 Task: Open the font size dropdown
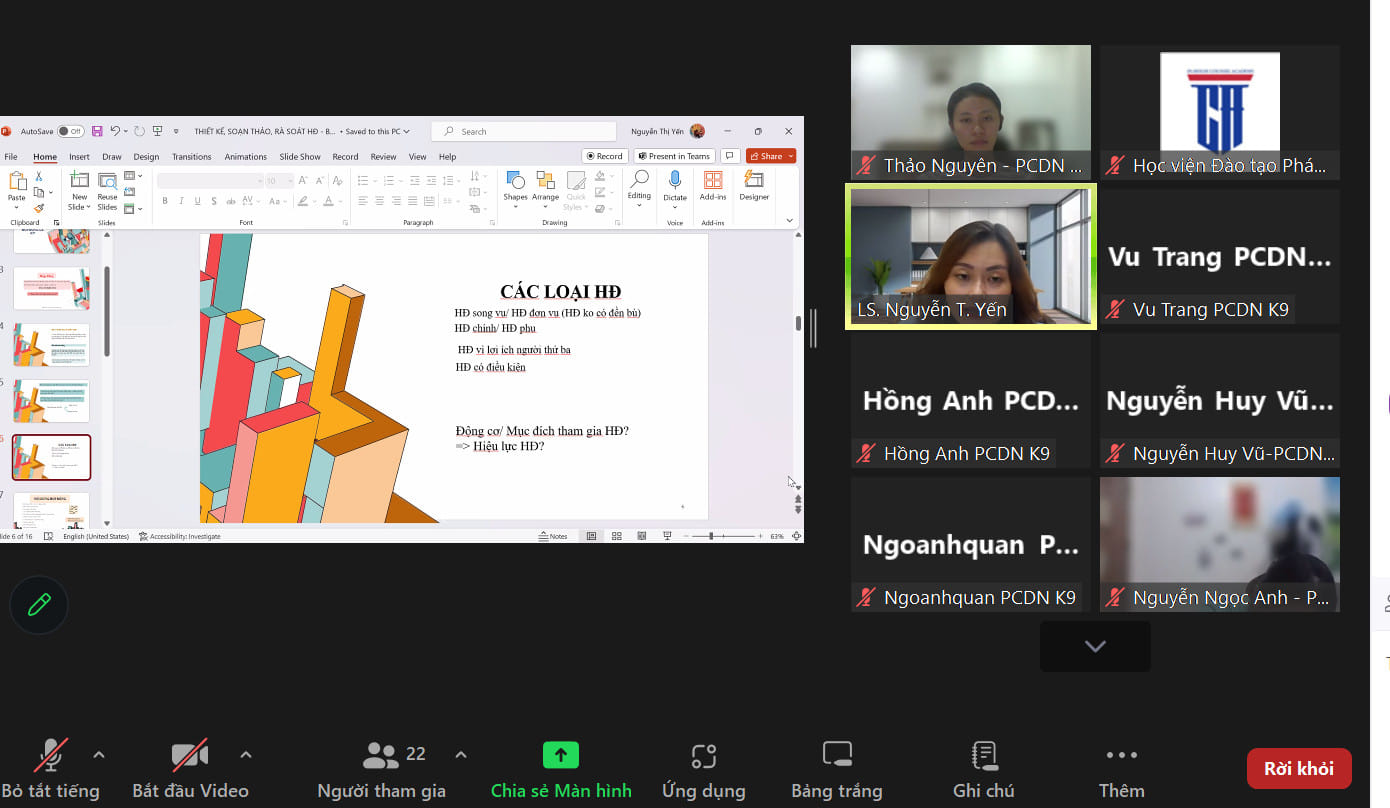coord(289,178)
